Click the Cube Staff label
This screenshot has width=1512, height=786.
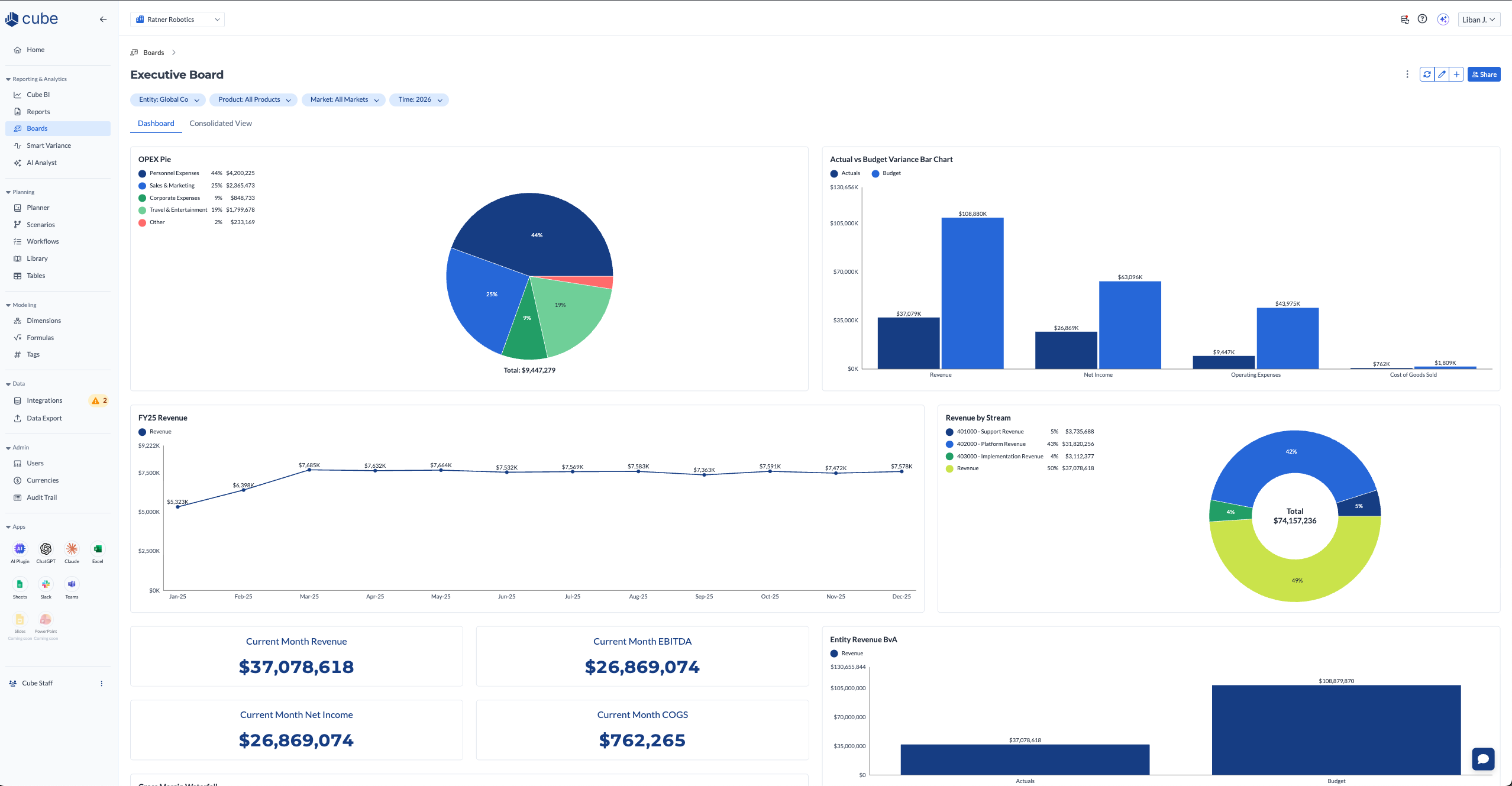coord(37,683)
